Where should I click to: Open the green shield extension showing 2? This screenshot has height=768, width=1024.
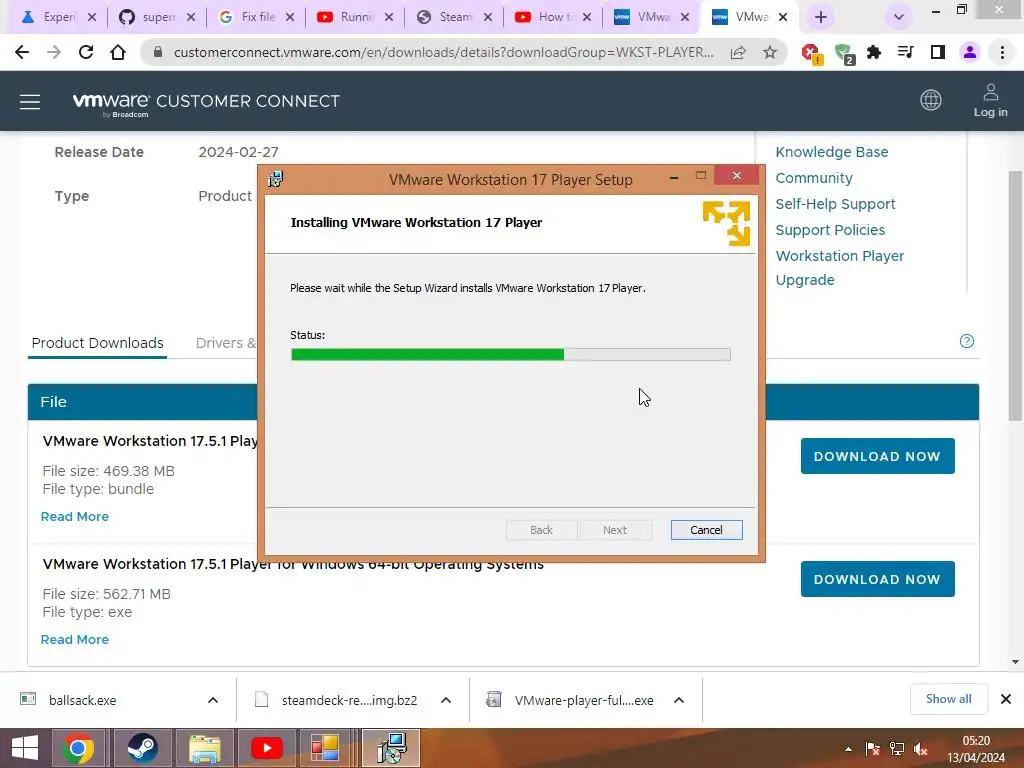click(x=844, y=54)
